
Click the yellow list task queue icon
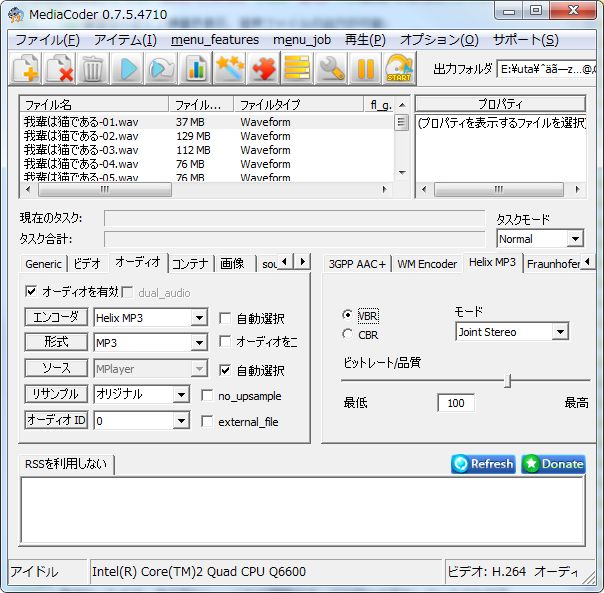(297, 69)
